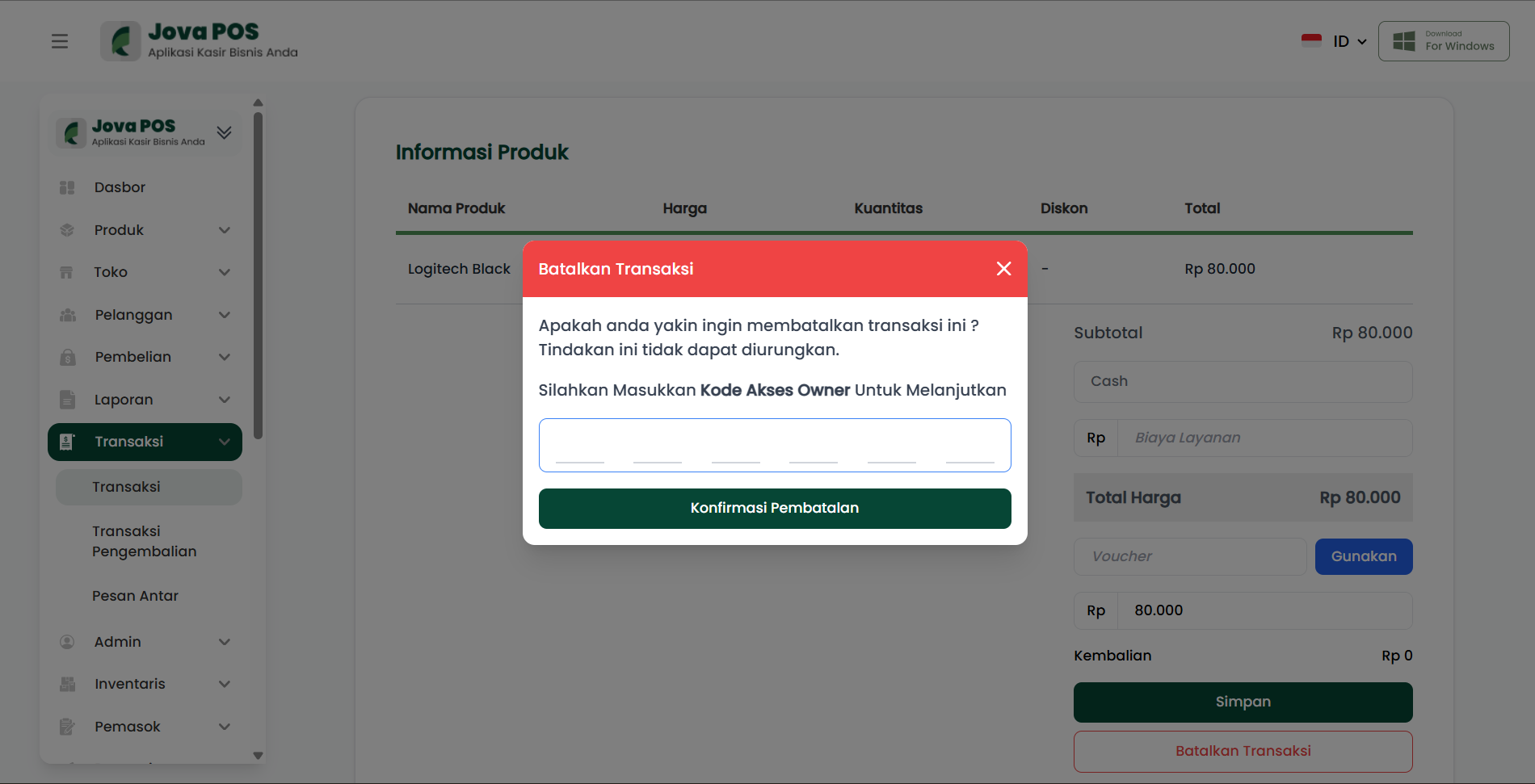Open Pesan Antar submenu item
The image size is (1535, 784).
point(135,596)
